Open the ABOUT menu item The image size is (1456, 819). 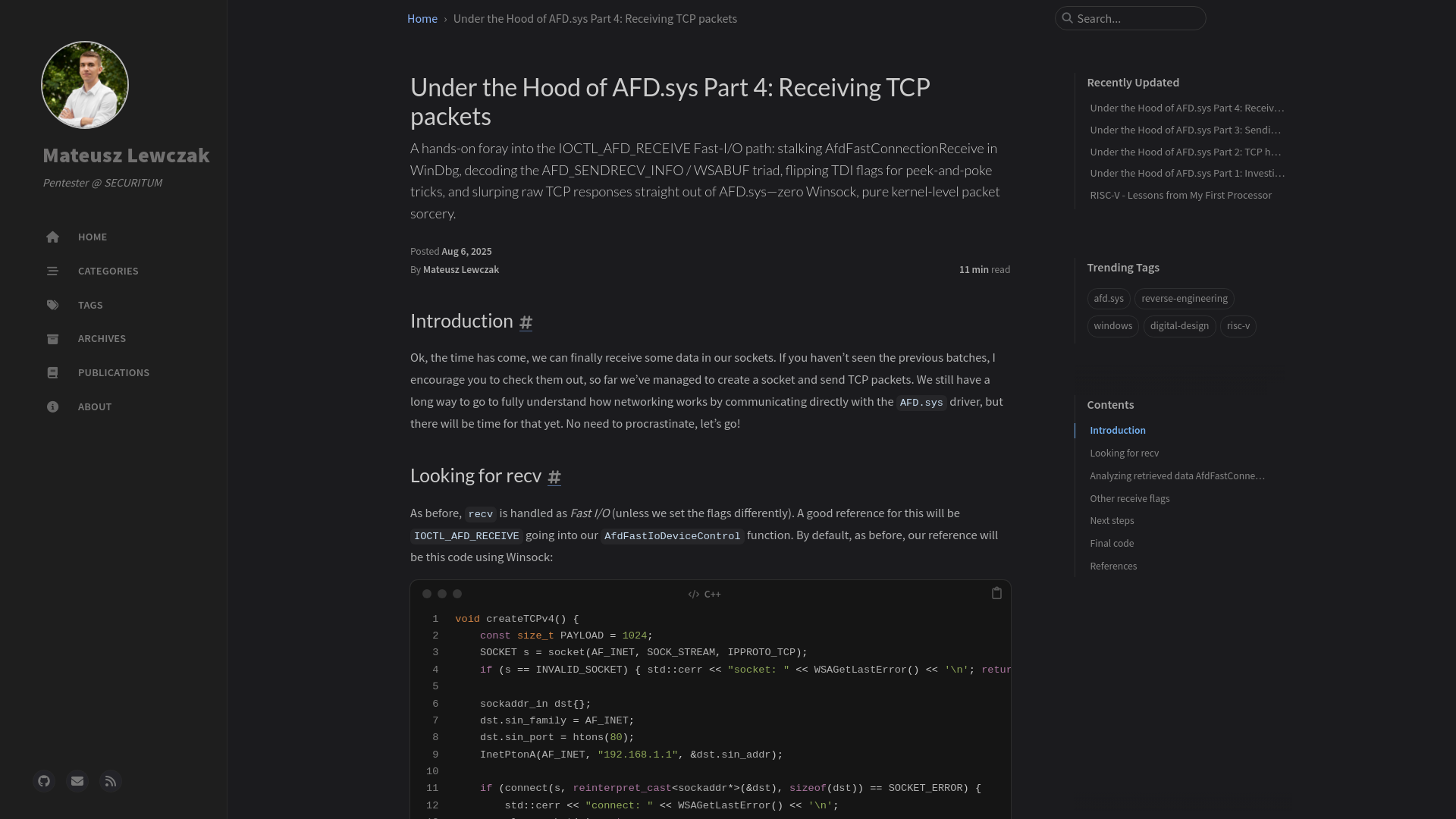coord(95,407)
